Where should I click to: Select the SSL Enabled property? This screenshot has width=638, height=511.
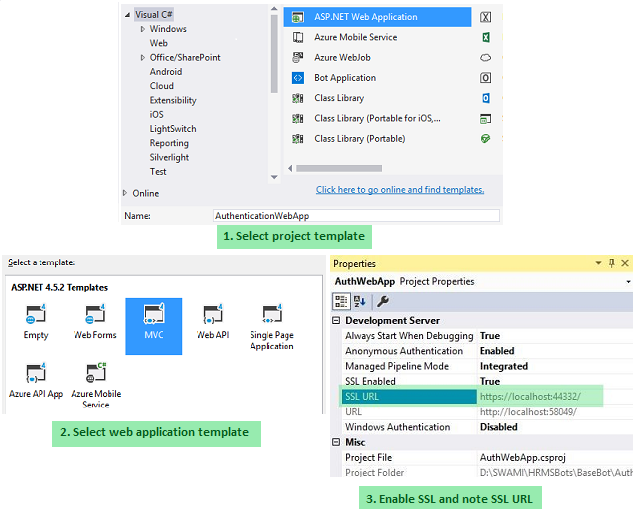409,381
